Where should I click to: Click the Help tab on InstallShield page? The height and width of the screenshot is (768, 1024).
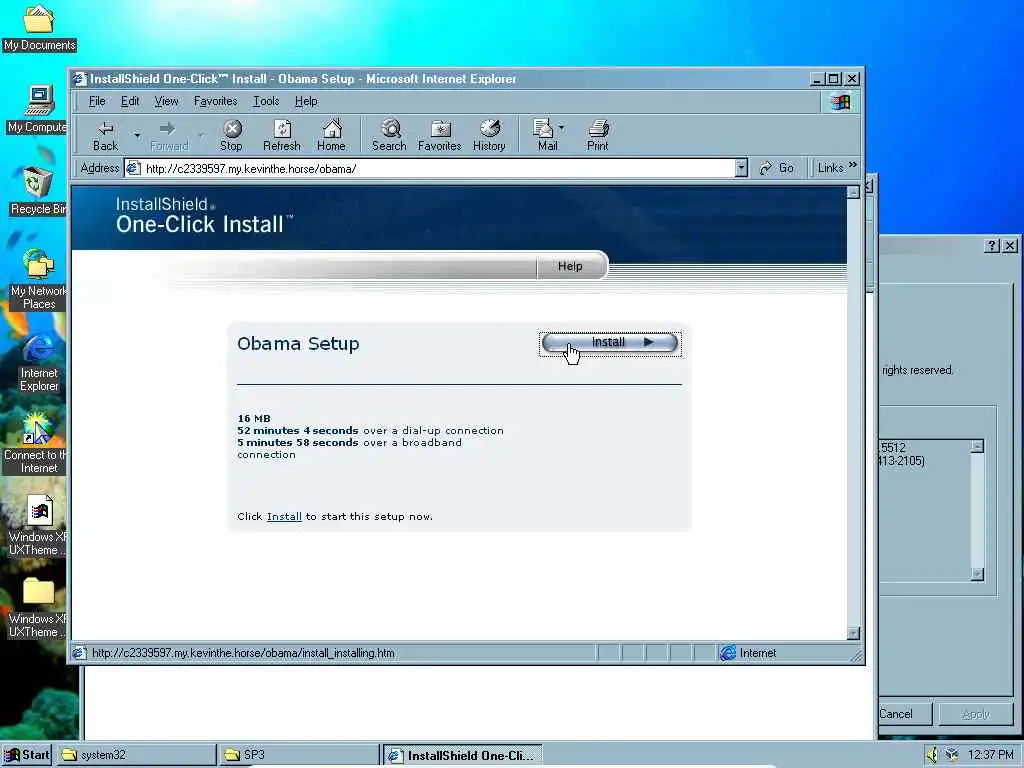click(570, 266)
